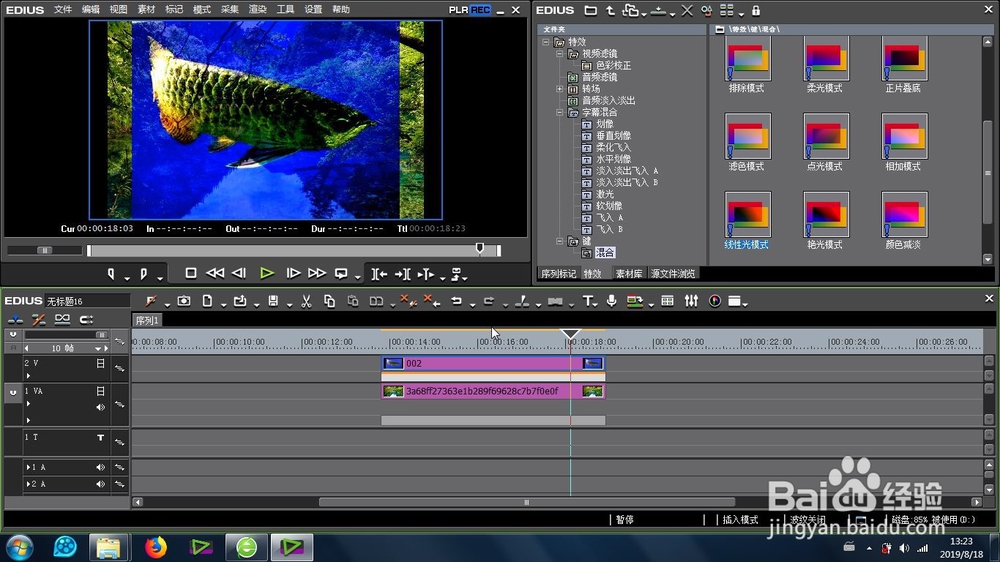Switch to the 素材库 tab
Image resolution: width=1000 pixels, height=562 pixels.
point(629,274)
